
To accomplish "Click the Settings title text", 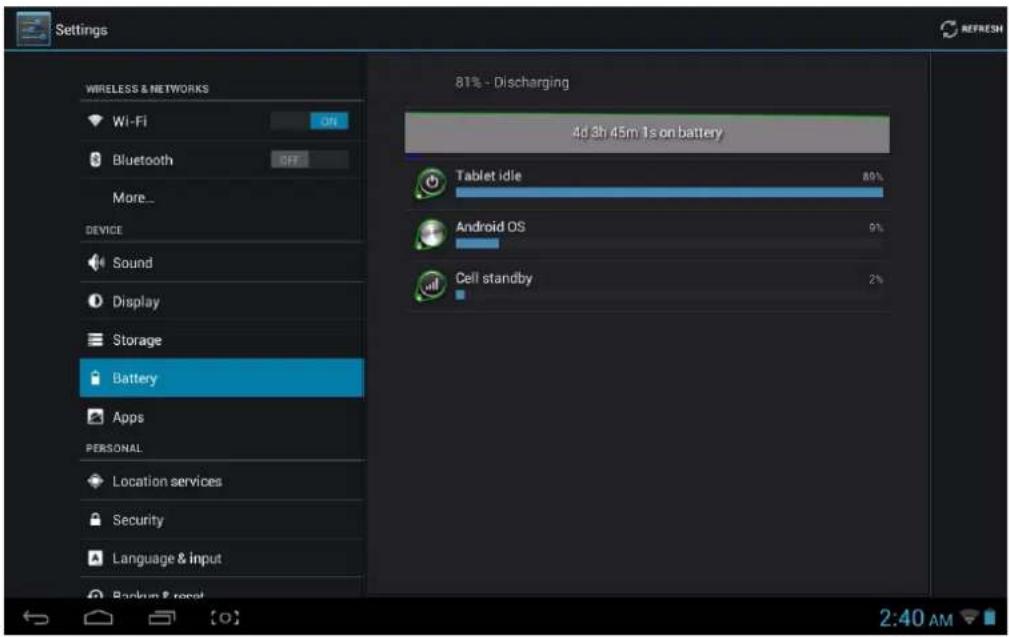I will [81, 30].
